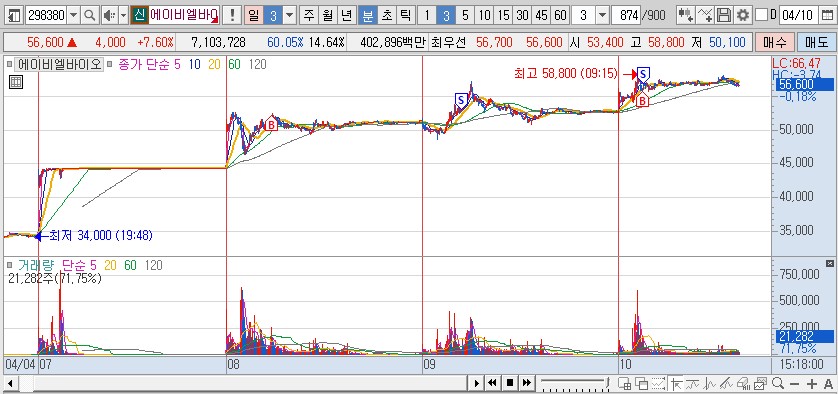Select the 일 daily chart period
The height and width of the screenshot is (394, 838).
point(253,15)
